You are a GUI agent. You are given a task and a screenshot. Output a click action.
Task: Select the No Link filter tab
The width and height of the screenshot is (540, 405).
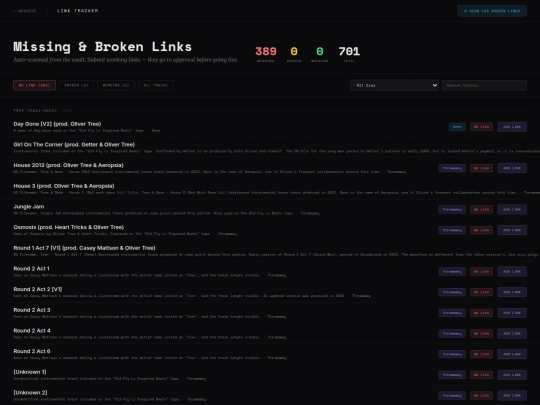[34, 85]
